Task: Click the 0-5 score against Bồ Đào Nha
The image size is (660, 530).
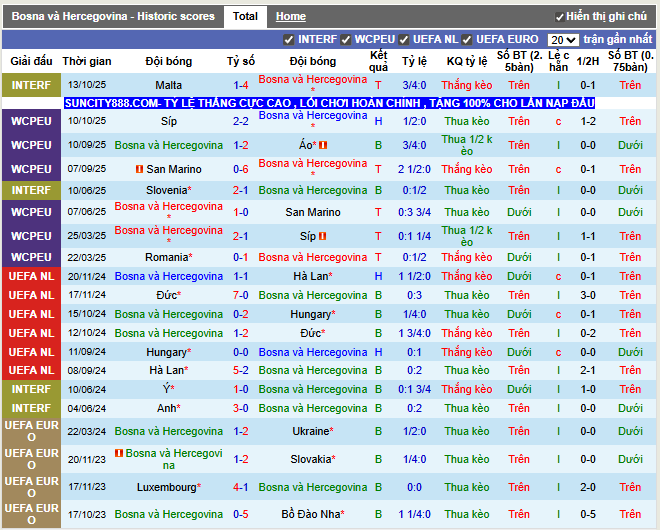Action: coord(241,514)
